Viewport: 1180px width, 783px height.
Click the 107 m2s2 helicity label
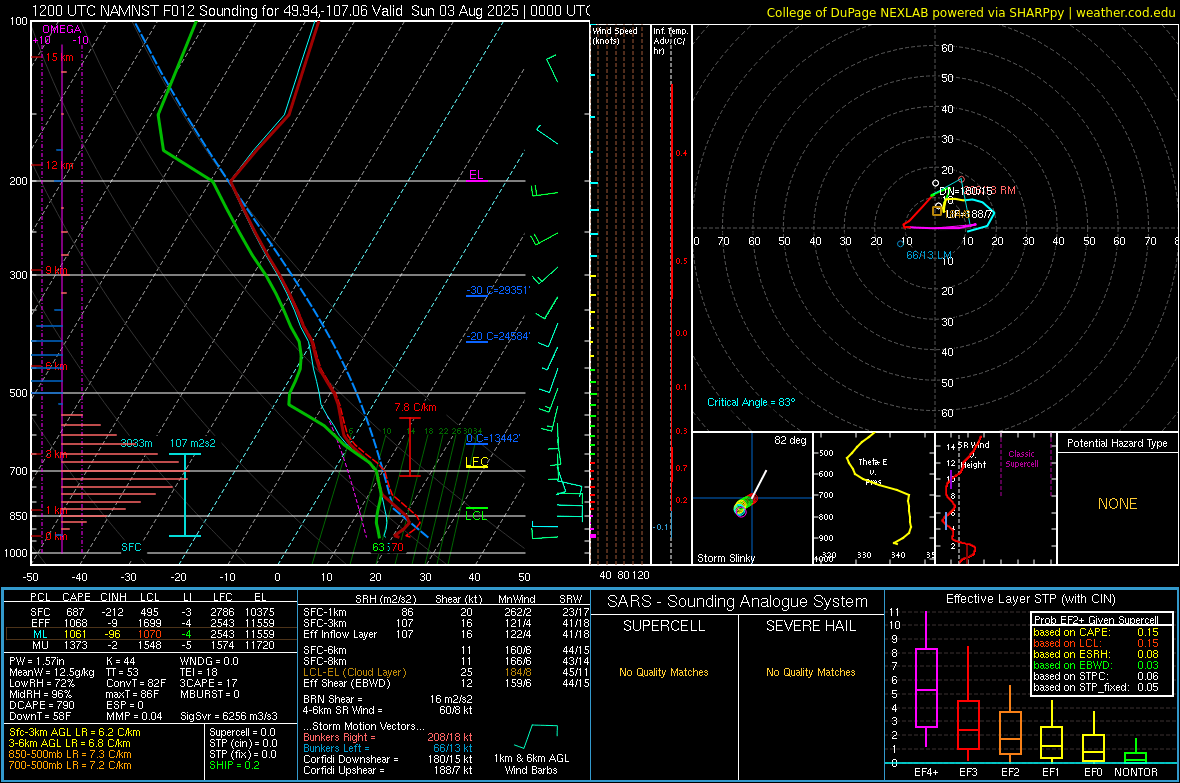click(x=193, y=443)
